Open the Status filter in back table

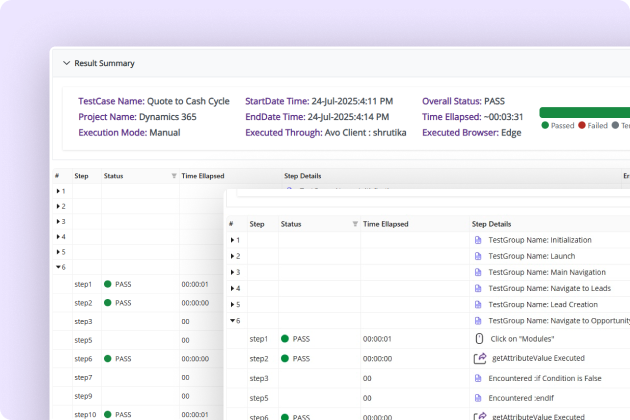(x=174, y=176)
